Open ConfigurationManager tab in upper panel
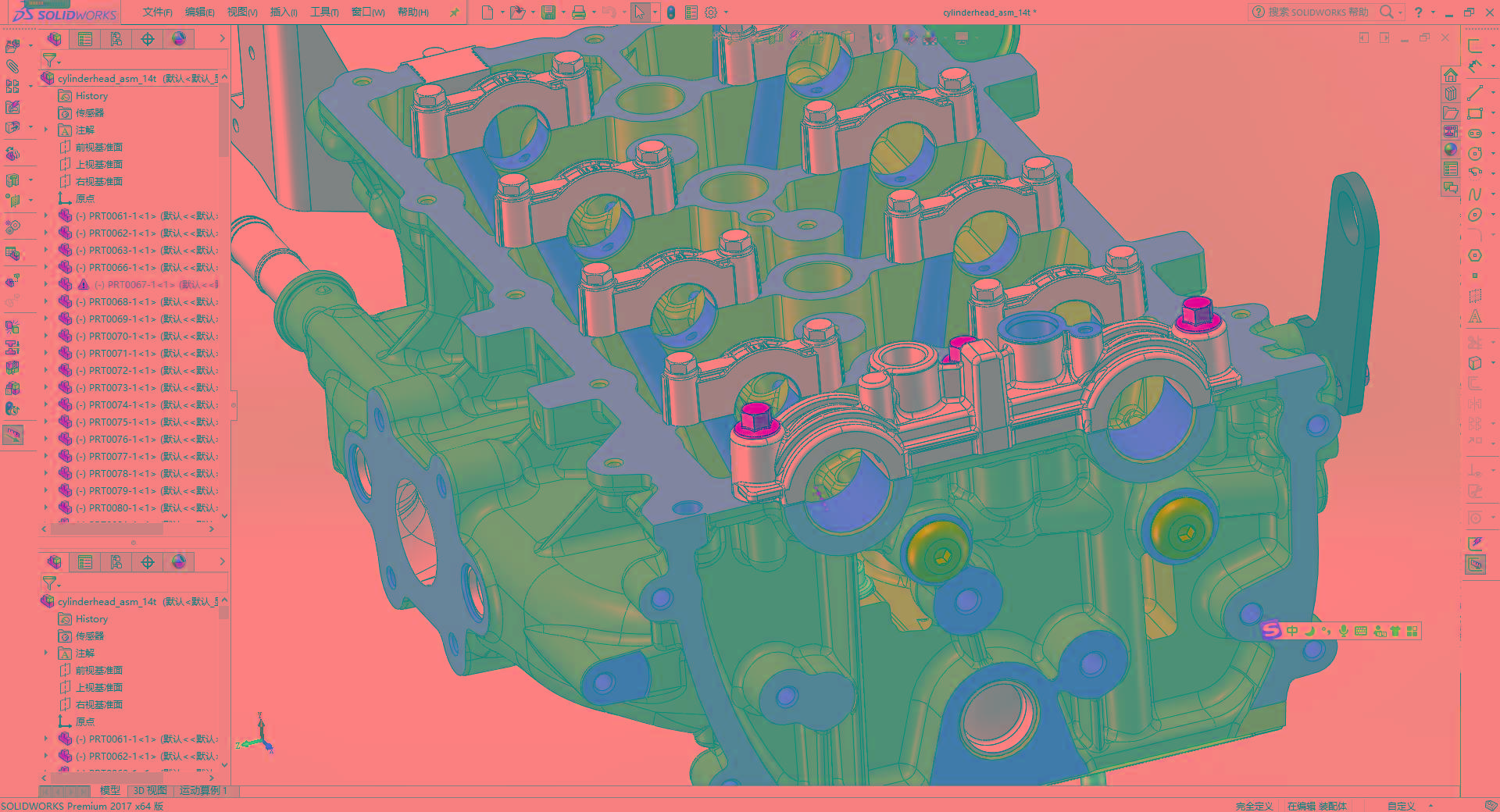Image resolution: width=1500 pixels, height=812 pixels. point(116,39)
